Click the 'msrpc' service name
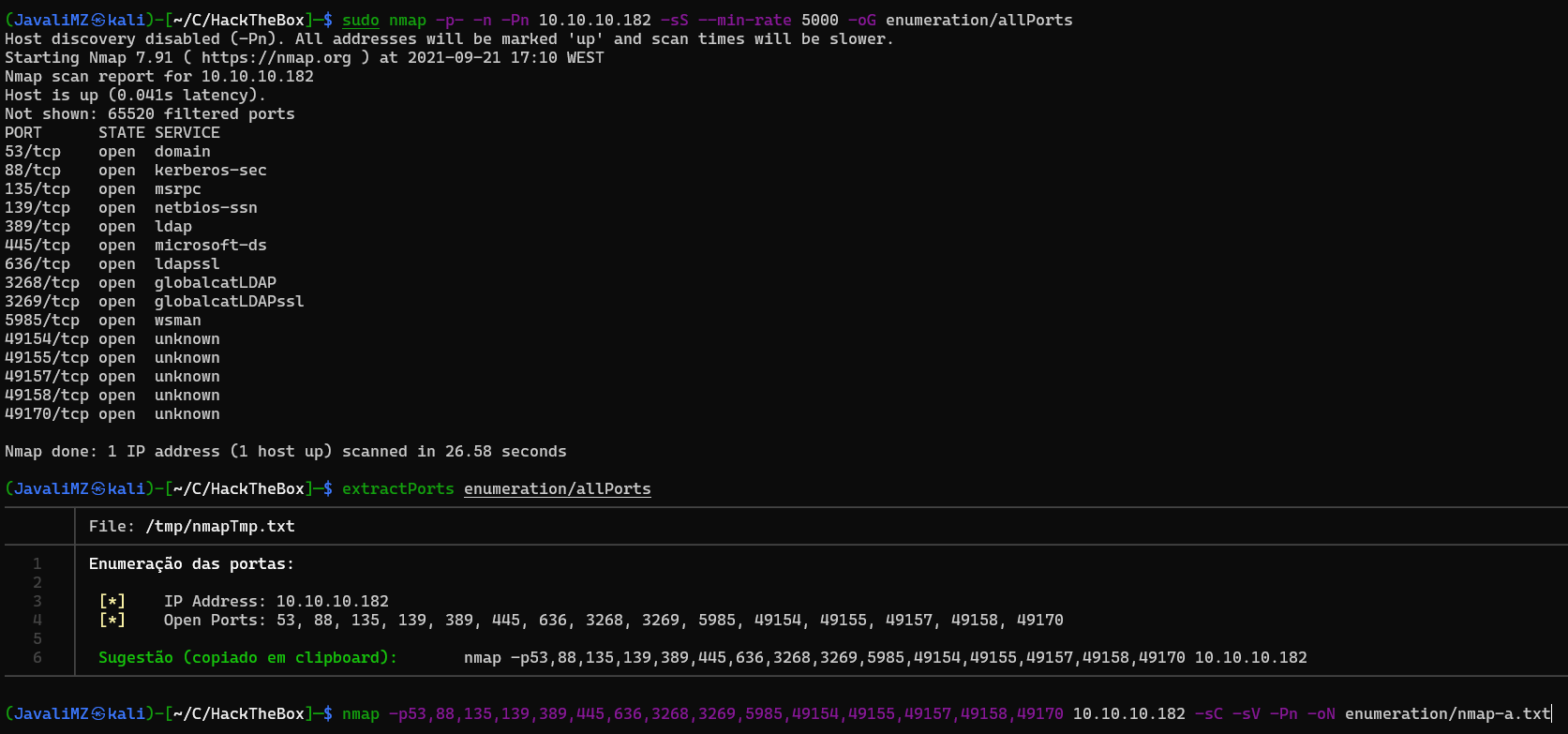This screenshot has height=734, width=1568. click(x=178, y=189)
